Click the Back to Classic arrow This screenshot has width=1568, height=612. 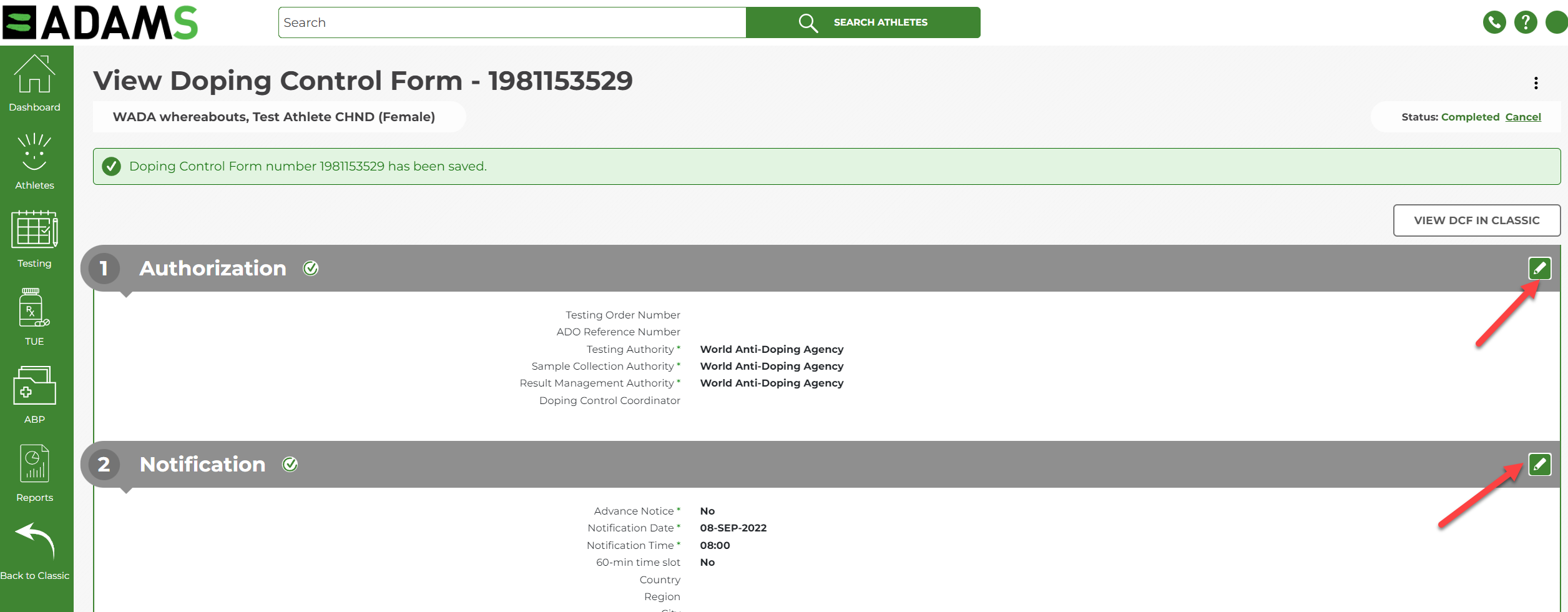34,541
